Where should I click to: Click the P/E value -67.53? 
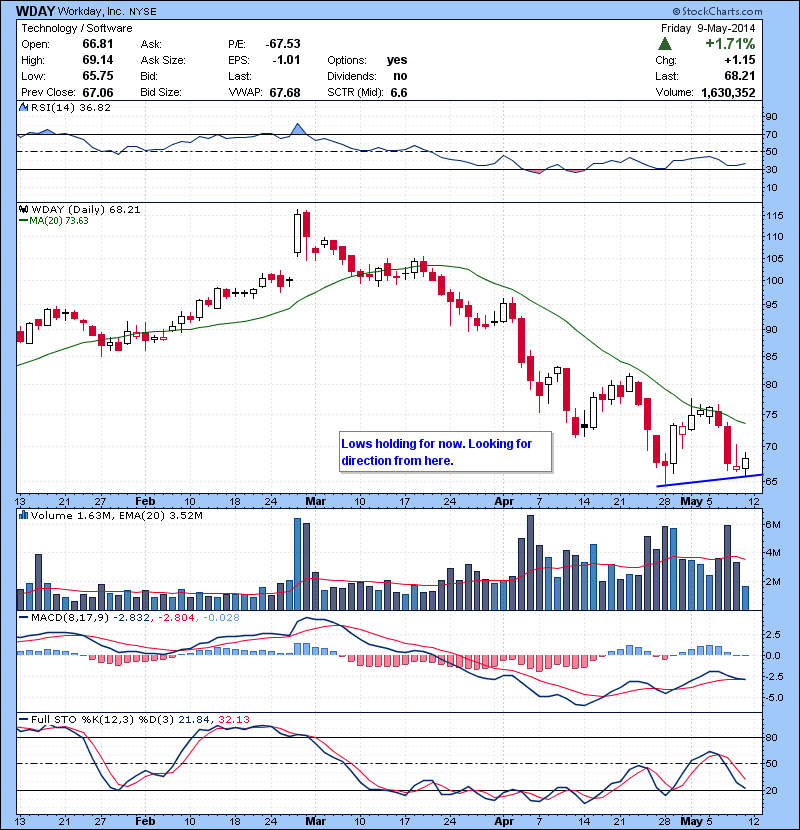pos(283,44)
